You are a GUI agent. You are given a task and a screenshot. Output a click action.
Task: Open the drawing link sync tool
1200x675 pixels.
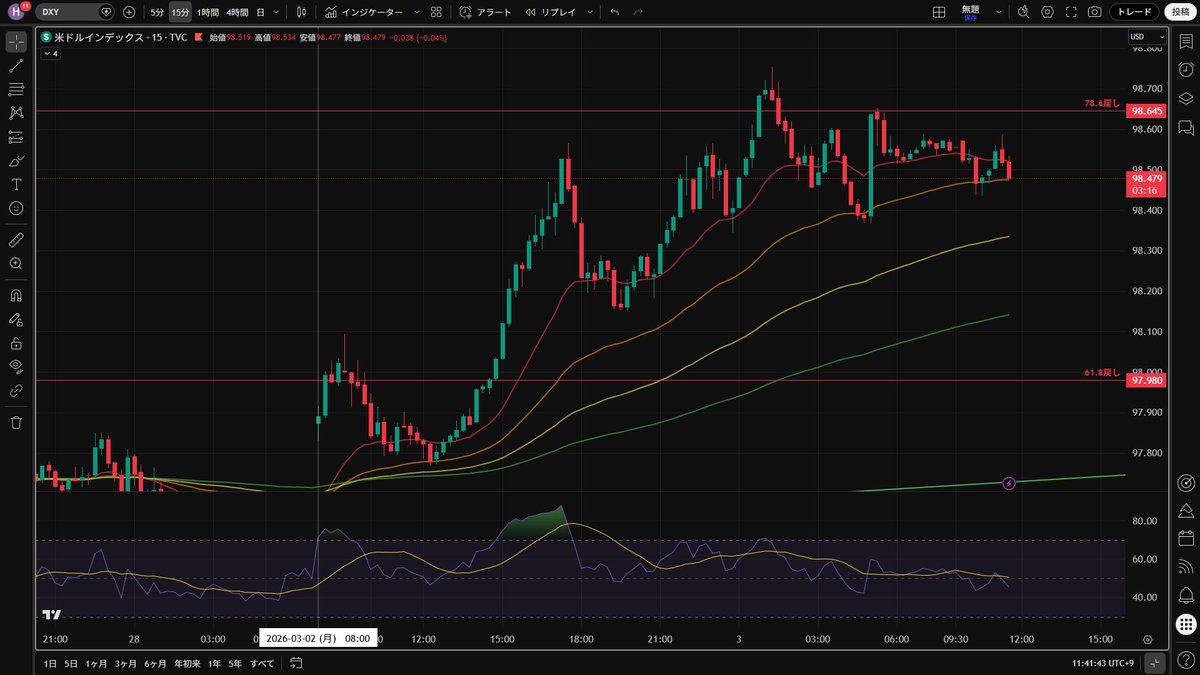[x=16, y=391]
